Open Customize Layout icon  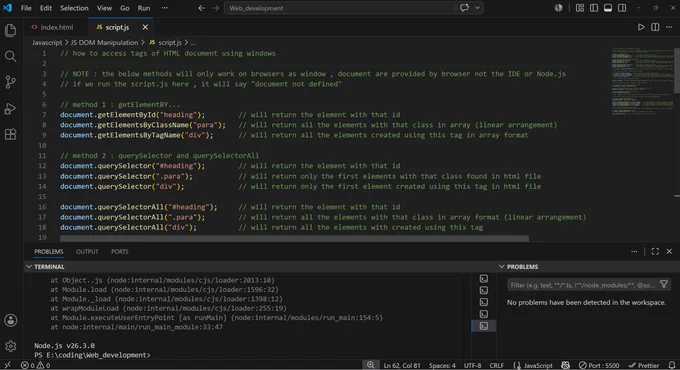[x=580, y=8]
